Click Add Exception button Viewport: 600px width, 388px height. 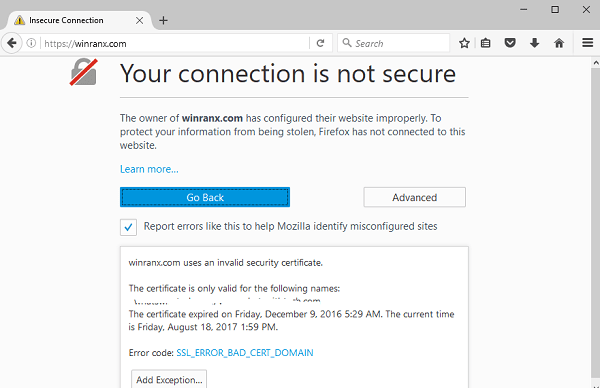169,379
